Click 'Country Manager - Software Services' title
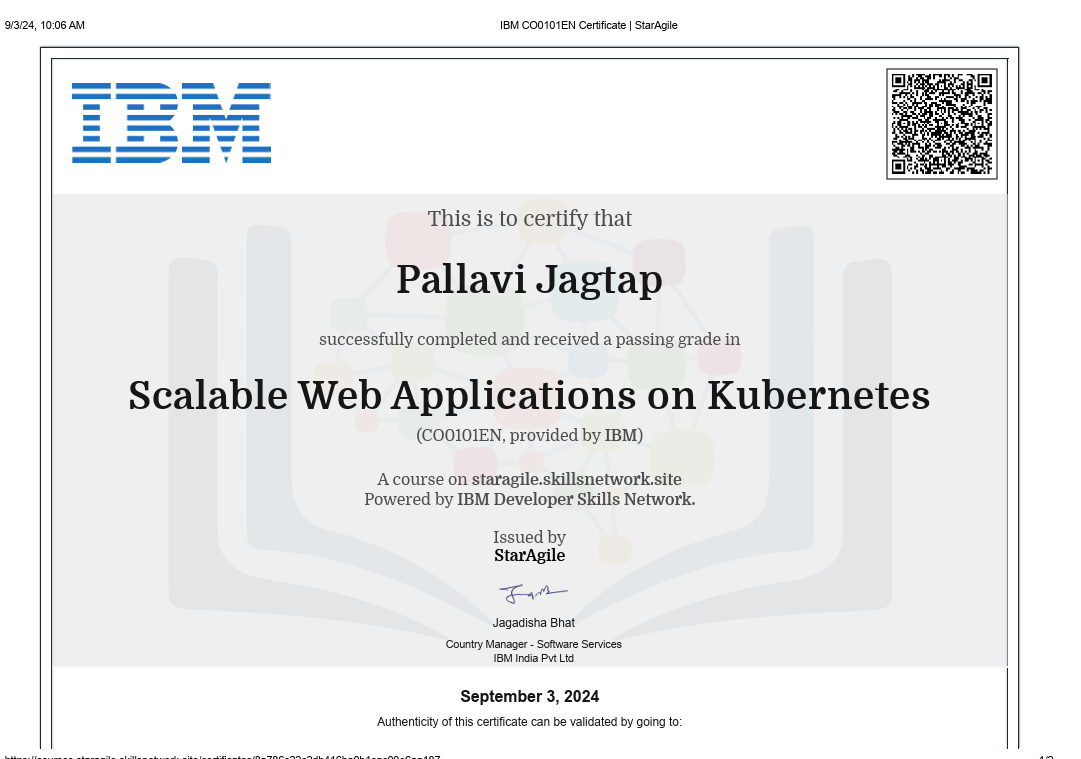 point(534,644)
